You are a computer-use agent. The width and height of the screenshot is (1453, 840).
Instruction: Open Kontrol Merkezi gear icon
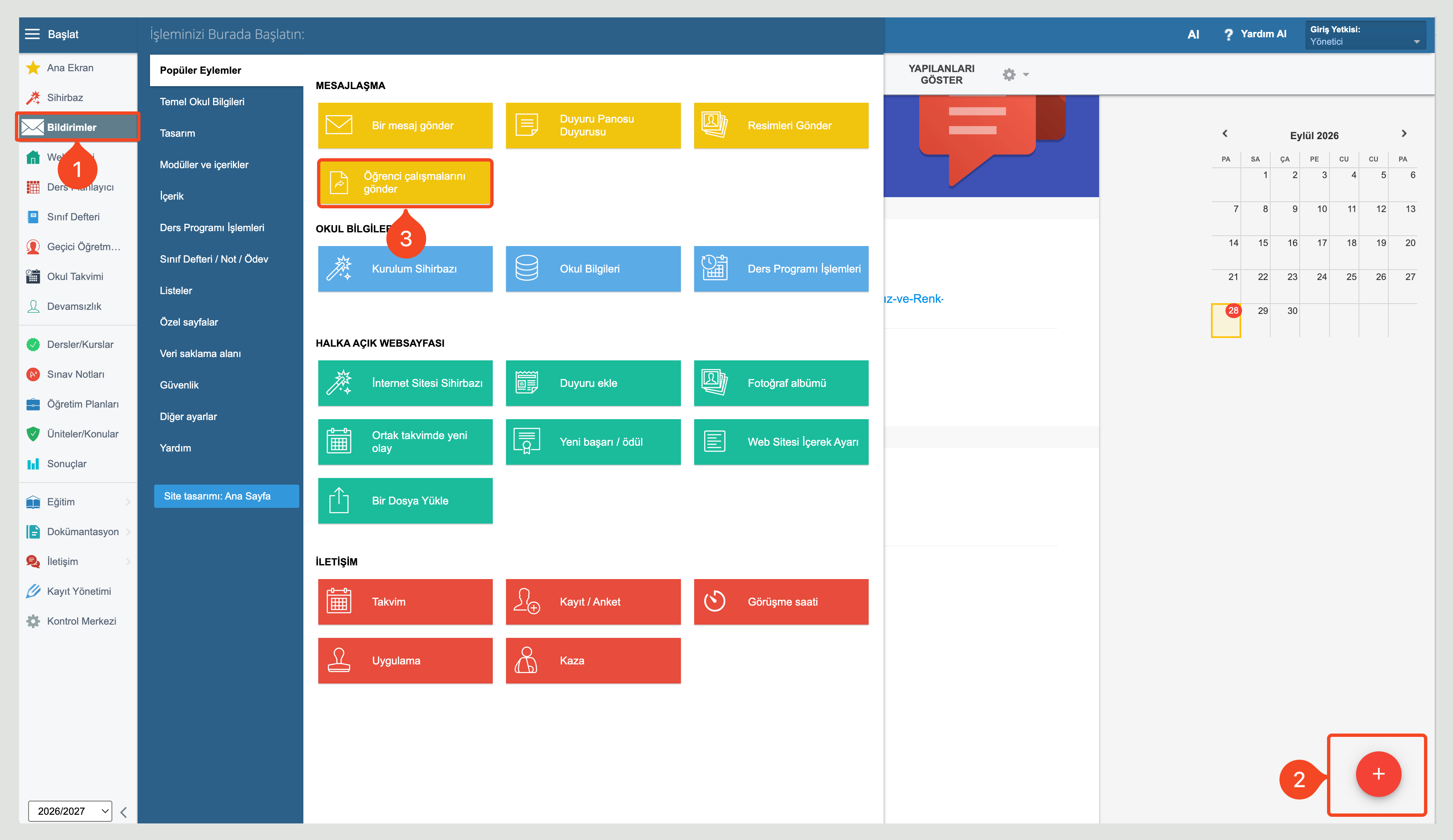pos(33,621)
